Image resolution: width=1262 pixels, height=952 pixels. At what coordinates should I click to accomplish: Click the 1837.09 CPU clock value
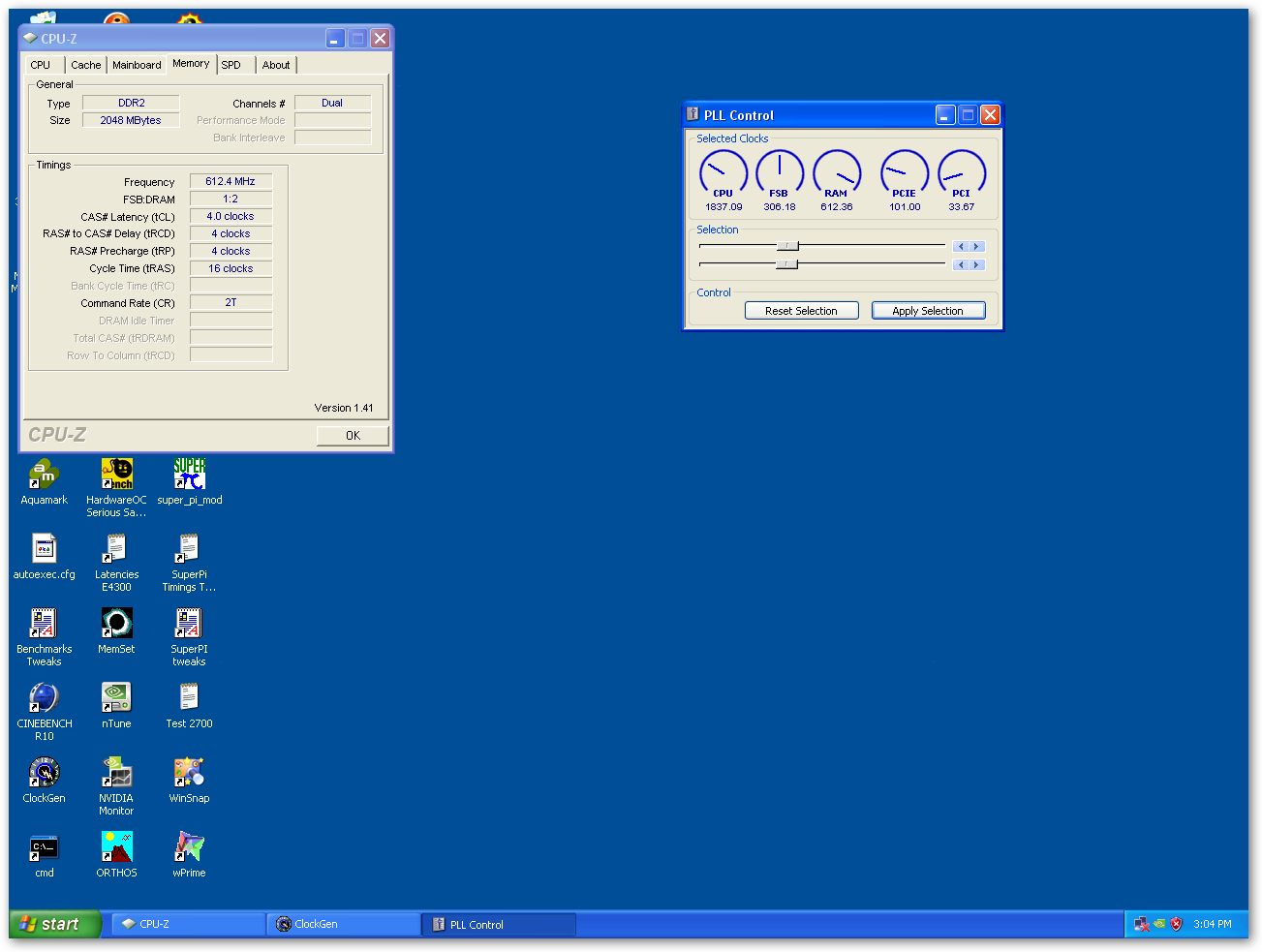click(723, 207)
